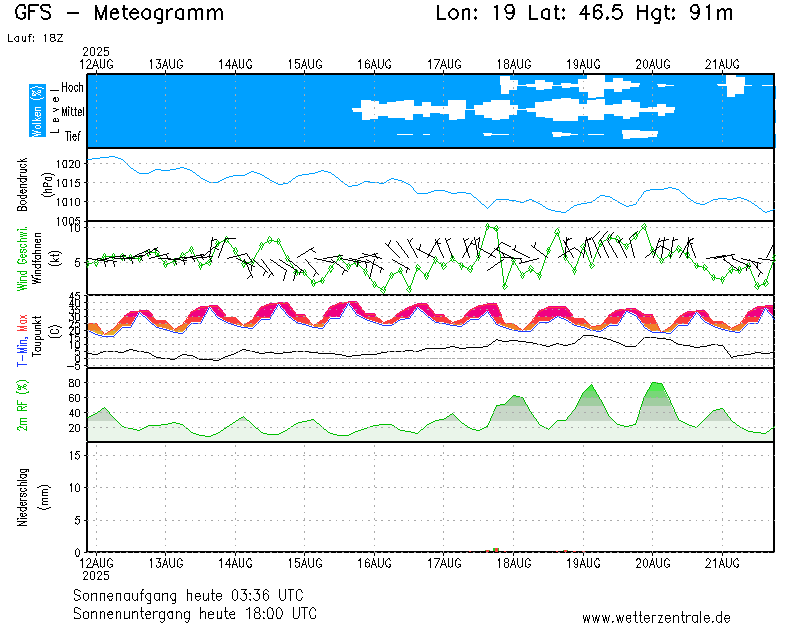
Task: Click '20AUG' on the bottom date axis
Action: point(653,563)
